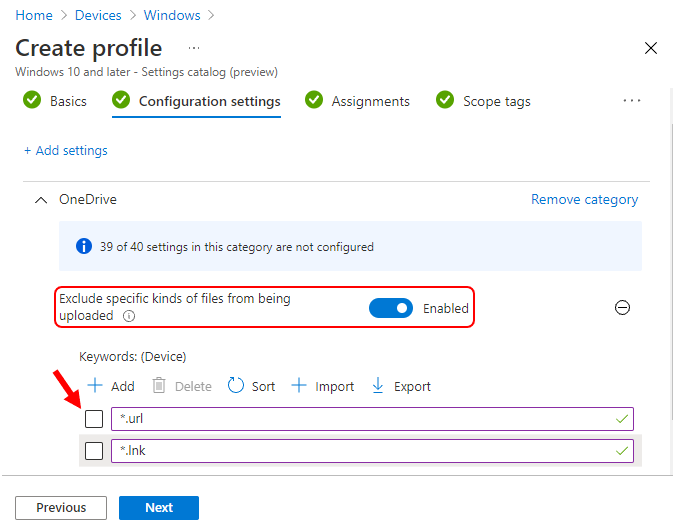The width and height of the screenshot is (682, 532).
Task: Click green checkmark beside Assignments
Action: 314,100
